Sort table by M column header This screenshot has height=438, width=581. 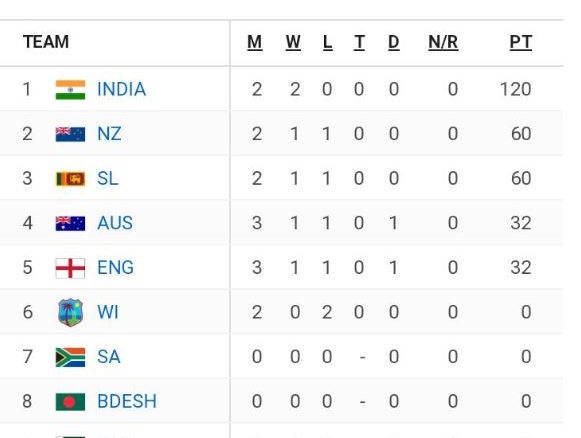click(255, 42)
